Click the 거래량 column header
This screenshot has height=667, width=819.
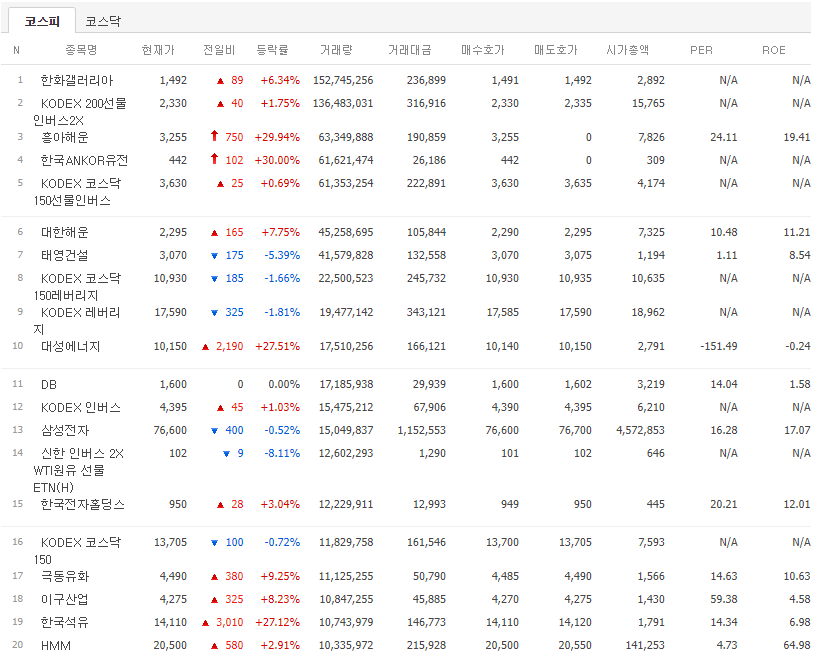tap(336, 50)
